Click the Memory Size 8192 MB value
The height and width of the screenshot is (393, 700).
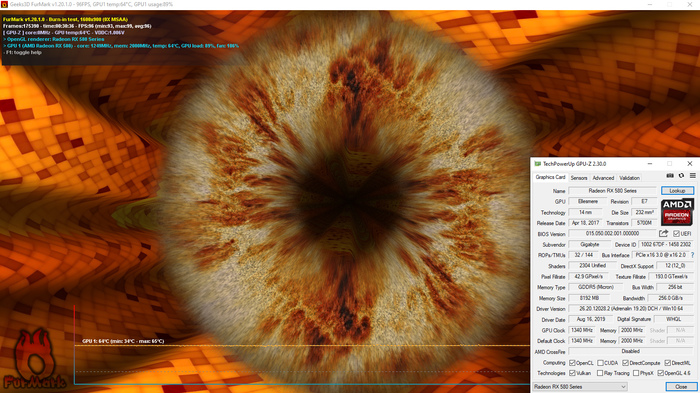pyautogui.click(x=589, y=298)
